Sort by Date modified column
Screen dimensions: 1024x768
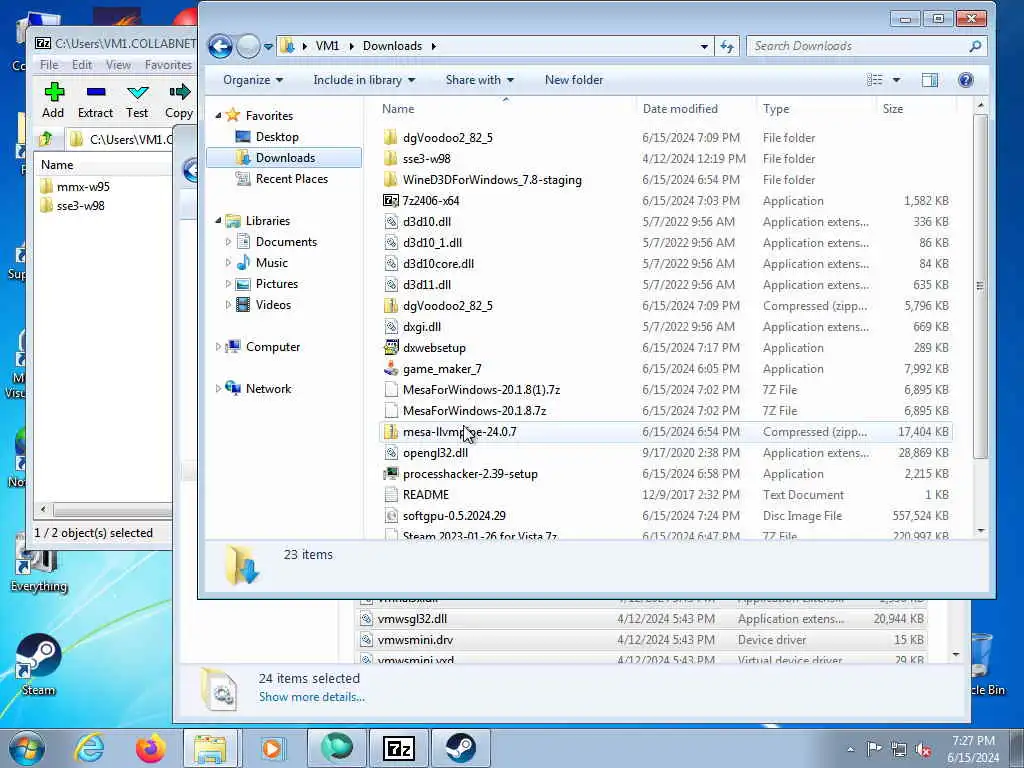point(680,108)
